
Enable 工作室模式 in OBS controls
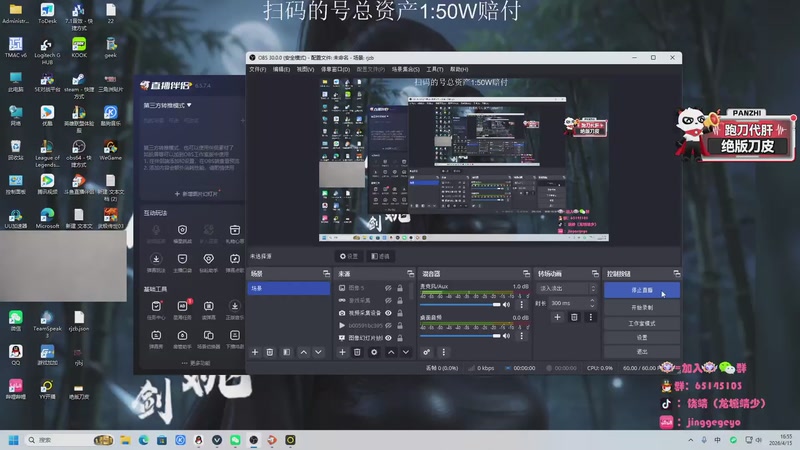[642, 323]
